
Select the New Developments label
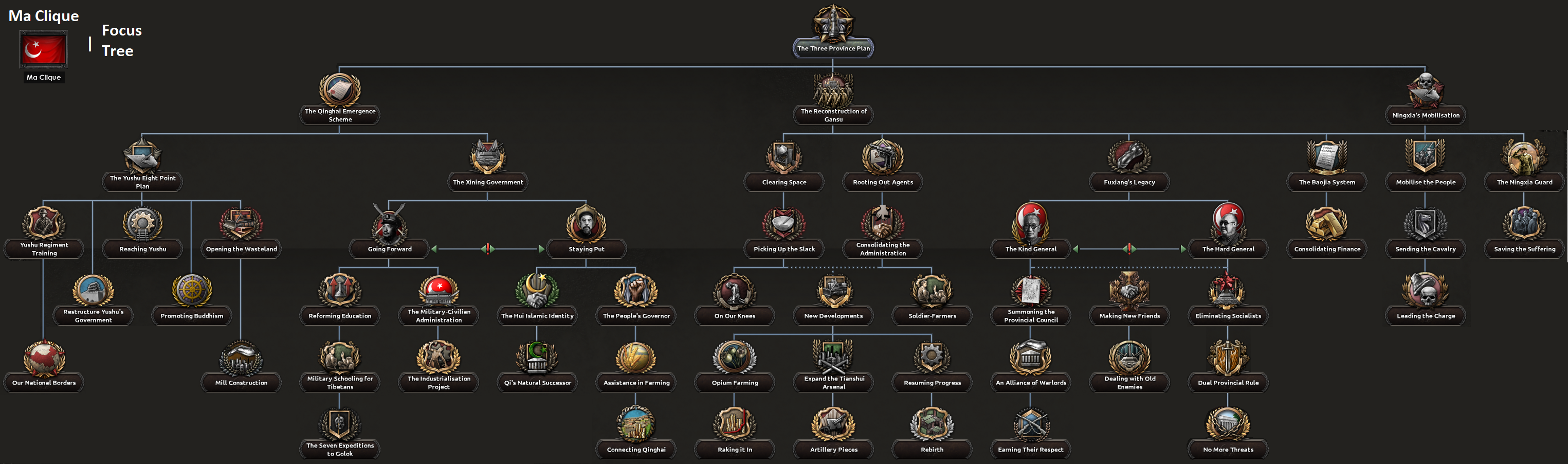pyautogui.click(x=833, y=316)
